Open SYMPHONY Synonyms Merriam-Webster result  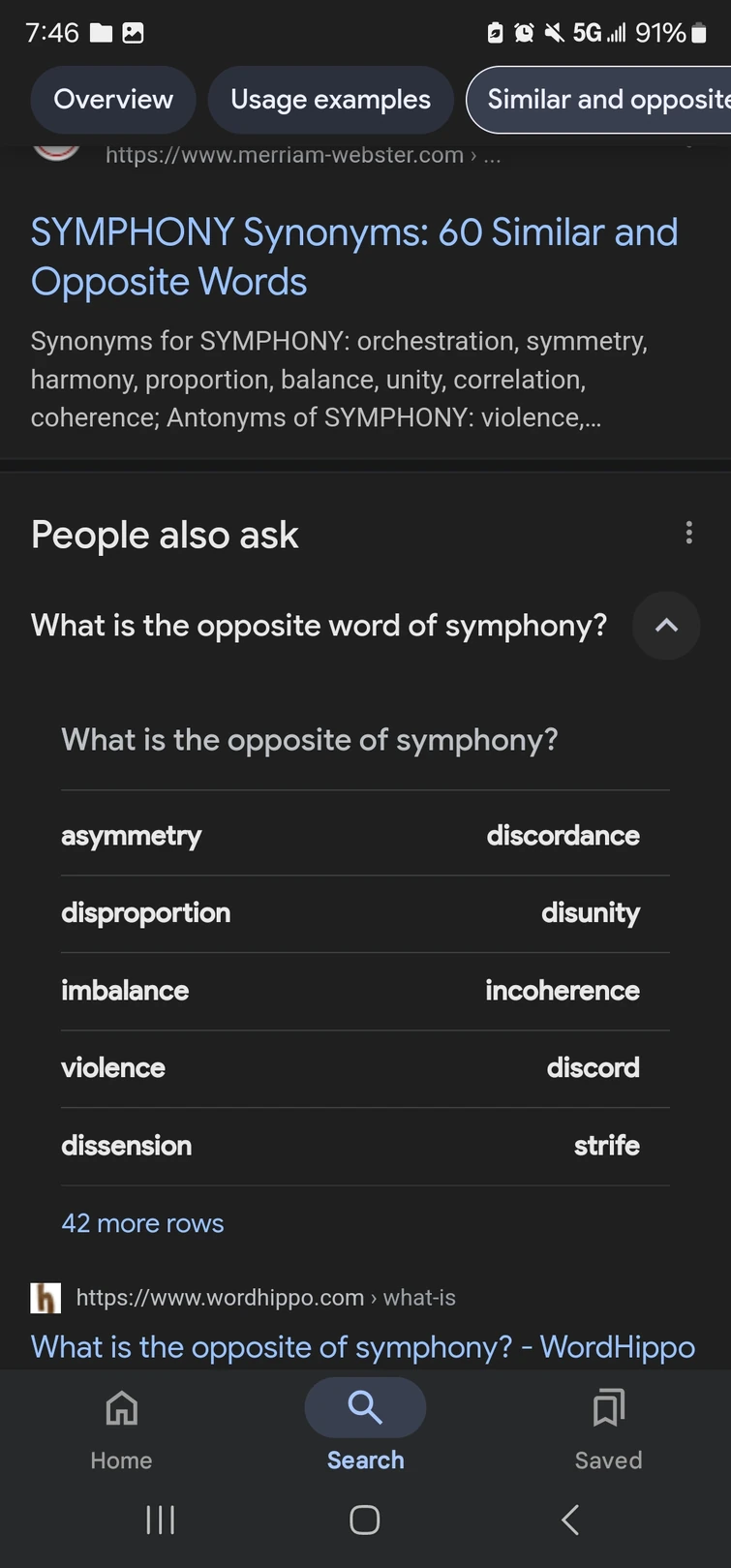click(x=354, y=257)
